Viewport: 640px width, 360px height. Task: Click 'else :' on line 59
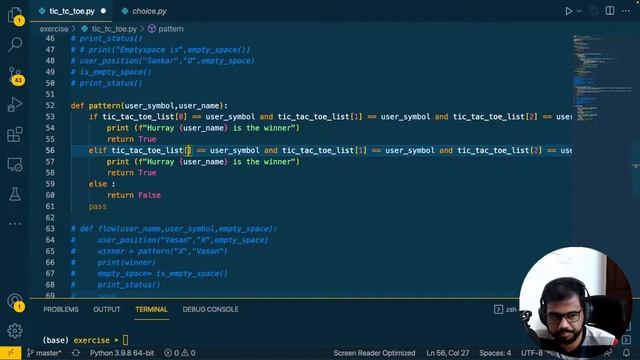click(102, 184)
